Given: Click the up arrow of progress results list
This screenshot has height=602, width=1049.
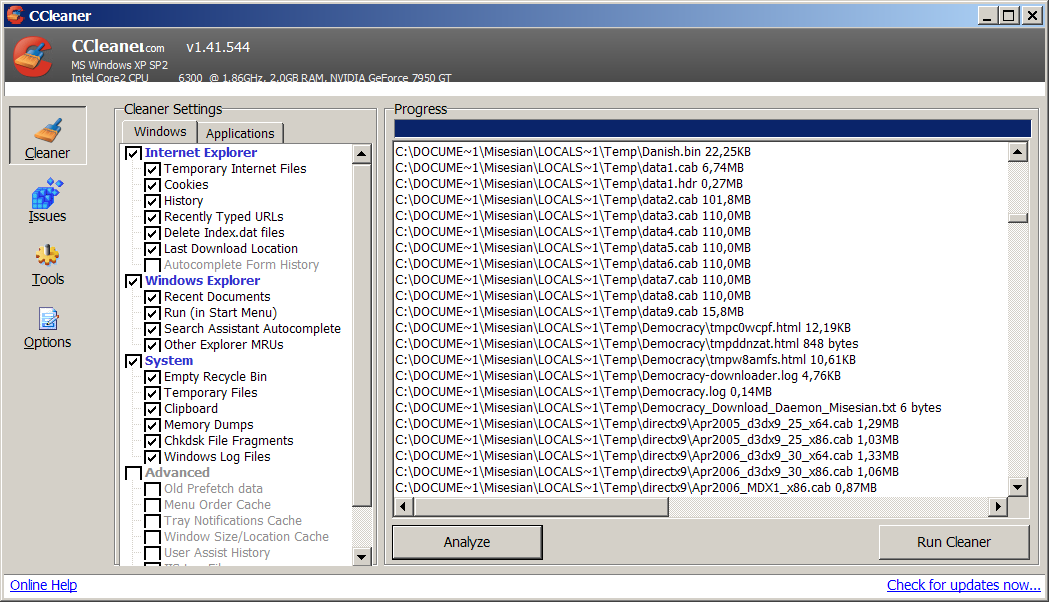Looking at the screenshot, I should tap(1018, 153).
